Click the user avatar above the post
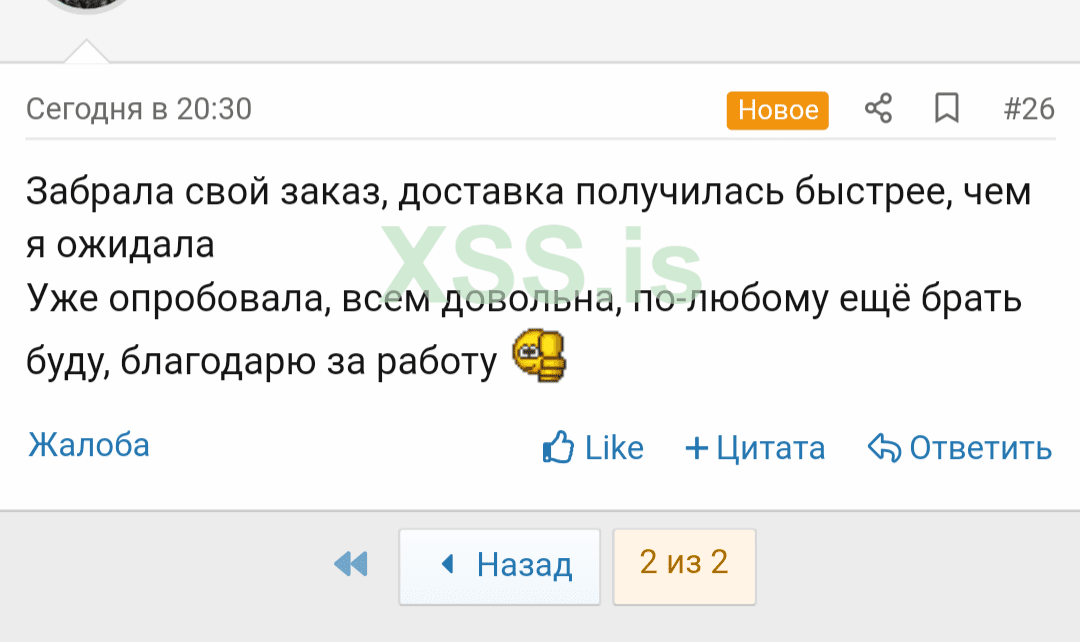Screen dimensions: 1080x642 pos(87,8)
